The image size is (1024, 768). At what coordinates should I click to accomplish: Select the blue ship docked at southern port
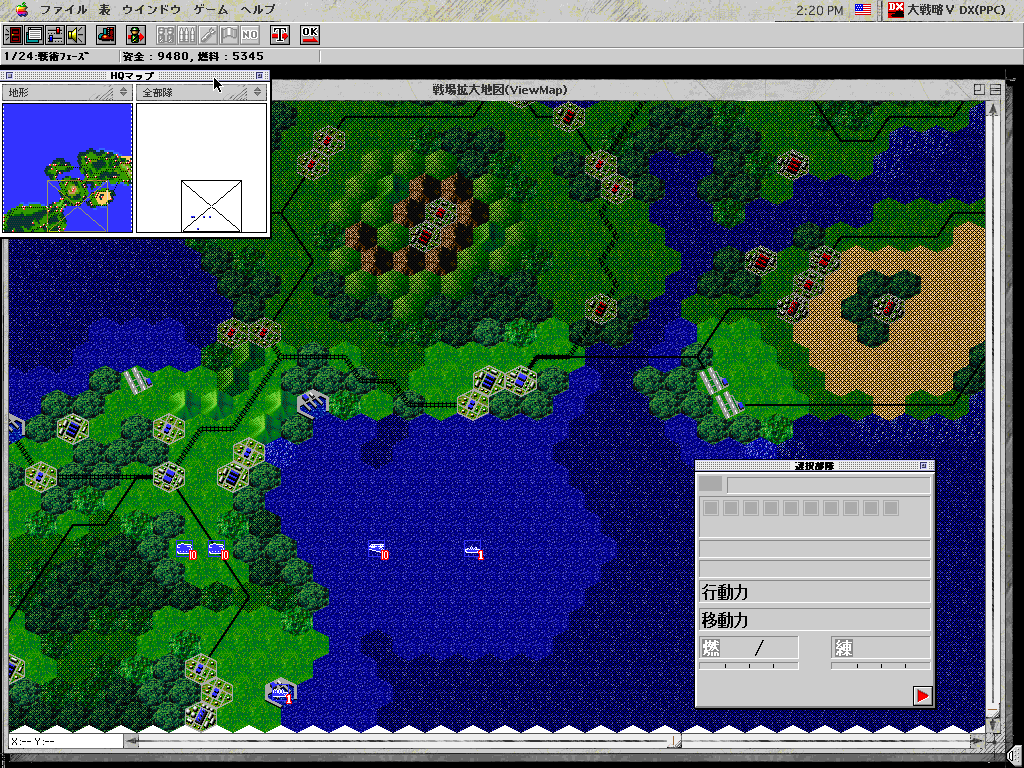click(281, 692)
